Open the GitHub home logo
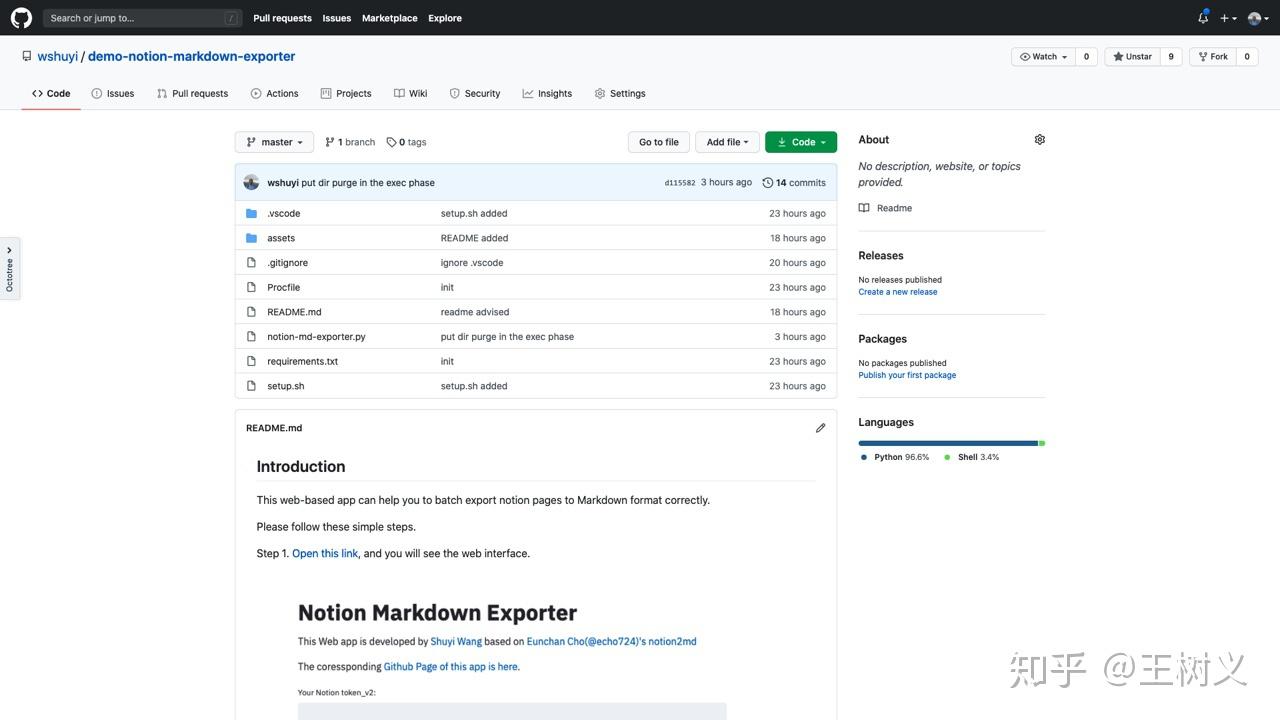The height and width of the screenshot is (720, 1280). tap(21, 17)
